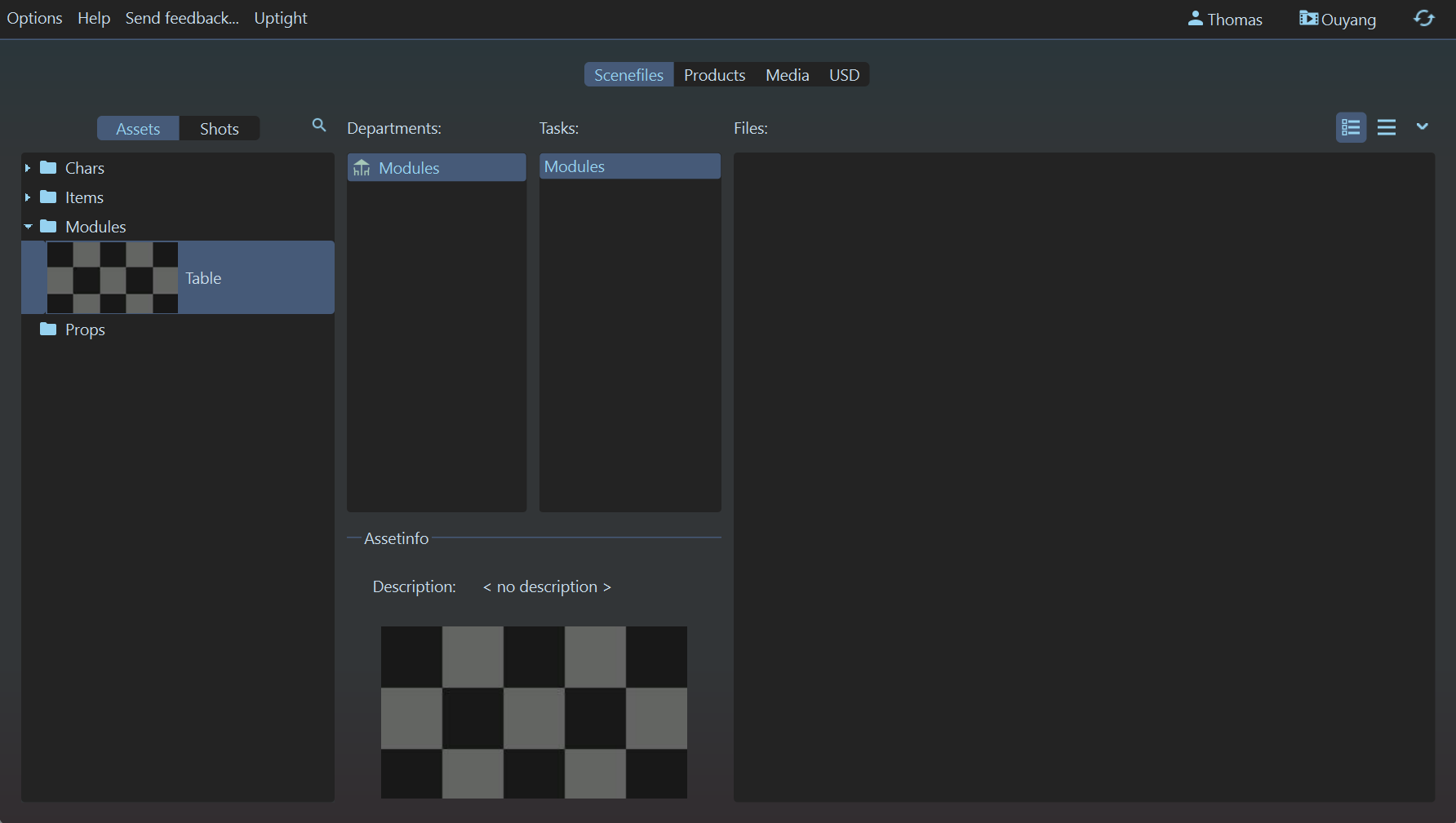The image size is (1456, 823).
Task: Click the search magnifier icon
Action: 319,126
